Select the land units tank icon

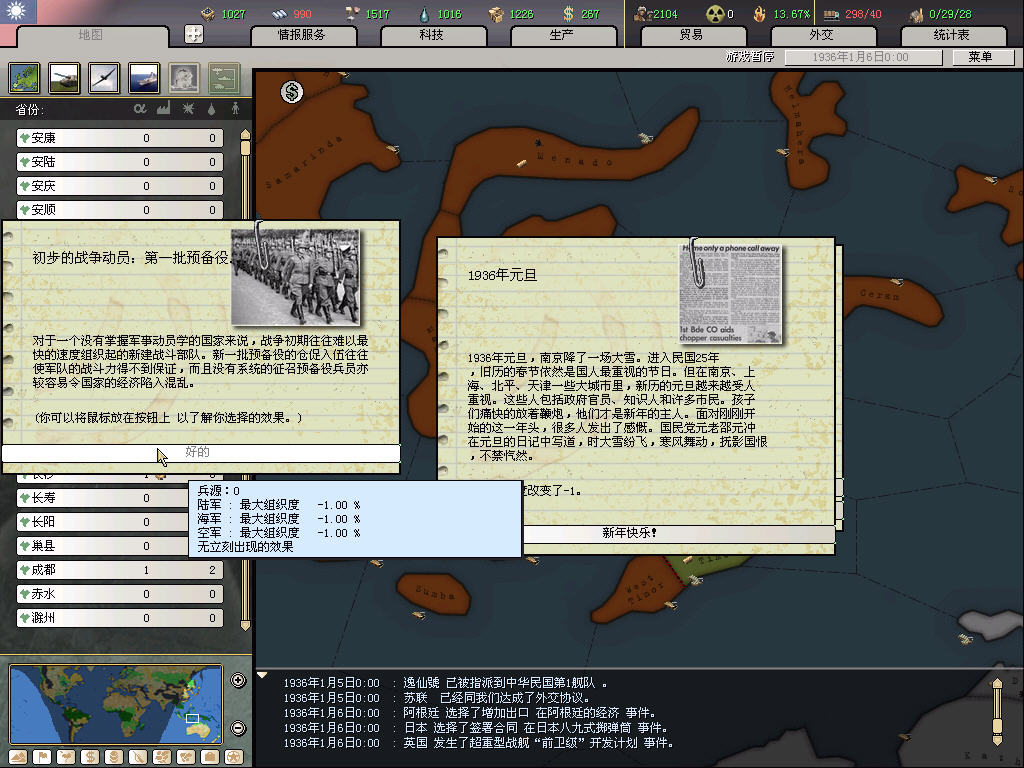[x=65, y=78]
